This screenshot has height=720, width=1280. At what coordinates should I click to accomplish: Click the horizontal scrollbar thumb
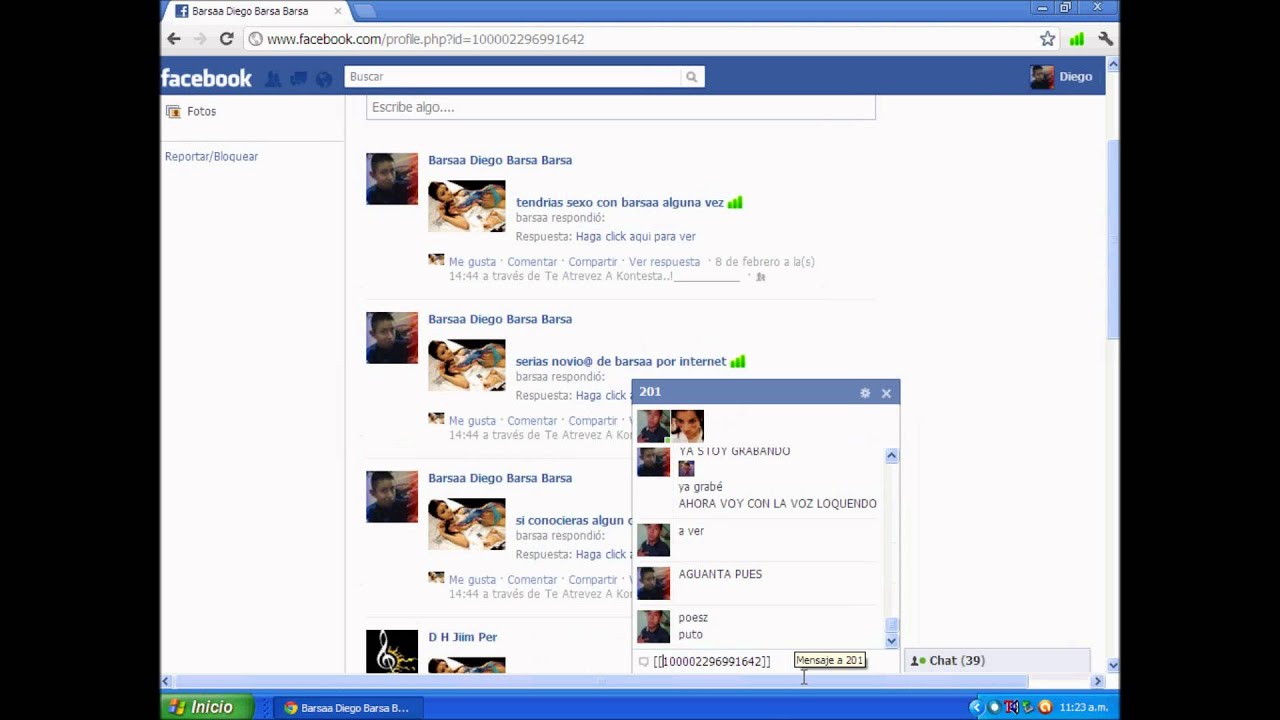point(602,682)
